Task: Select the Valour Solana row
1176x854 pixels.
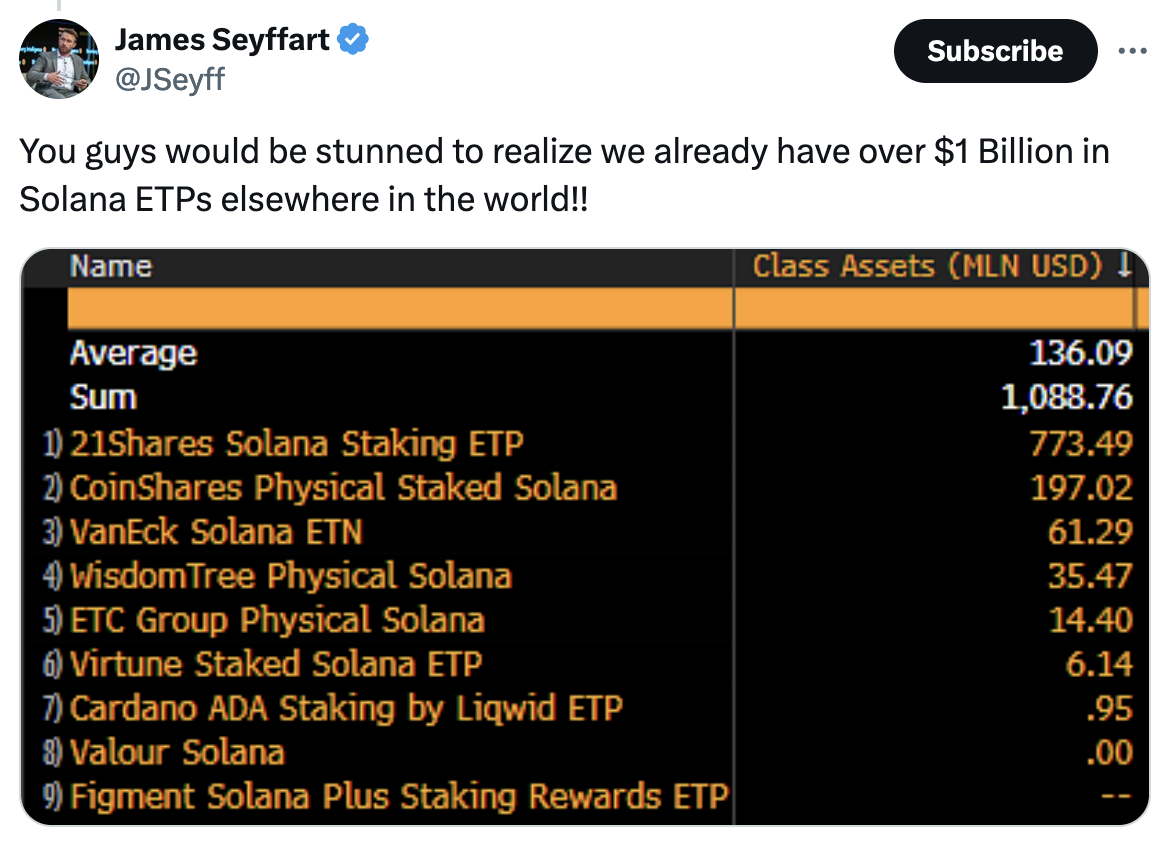Action: click(177, 752)
